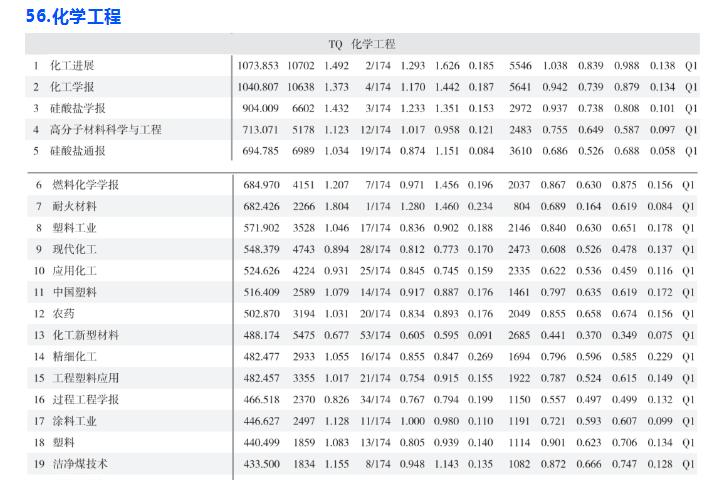Select 洁净煤技术 in the last row

click(x=79, y=464)
